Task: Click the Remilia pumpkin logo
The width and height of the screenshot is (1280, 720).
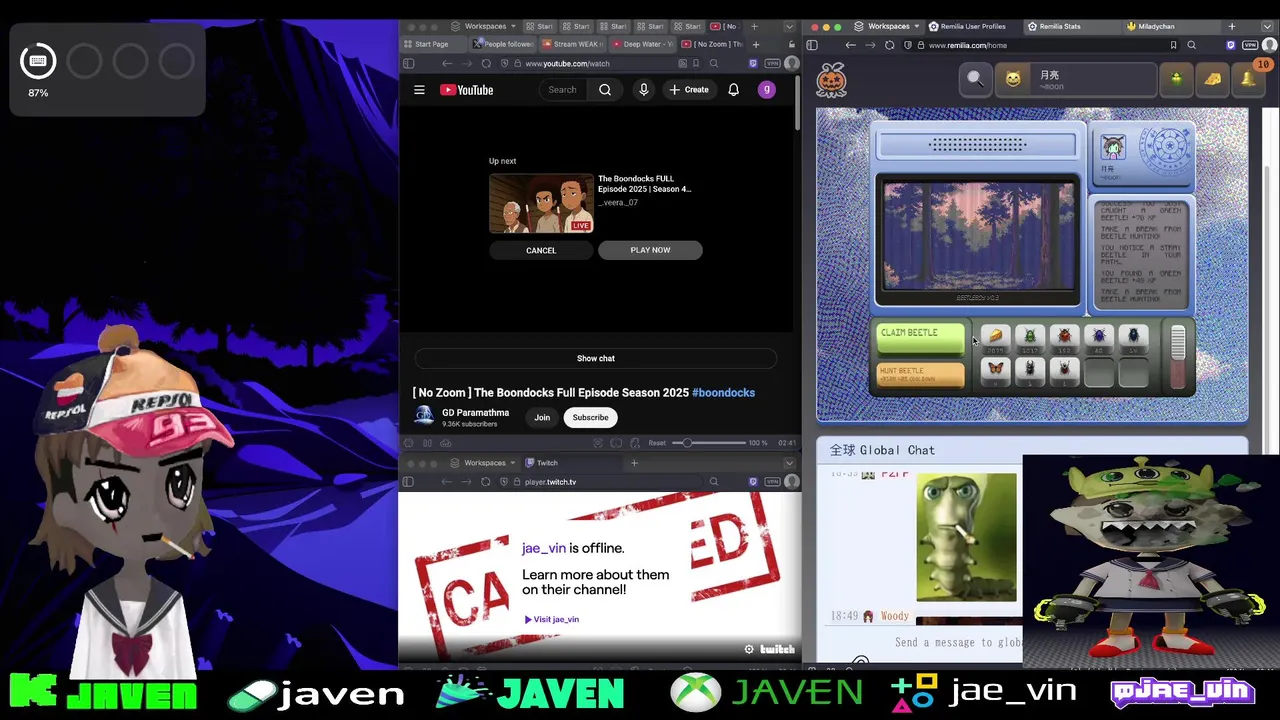Action: (x=831, y=79)
